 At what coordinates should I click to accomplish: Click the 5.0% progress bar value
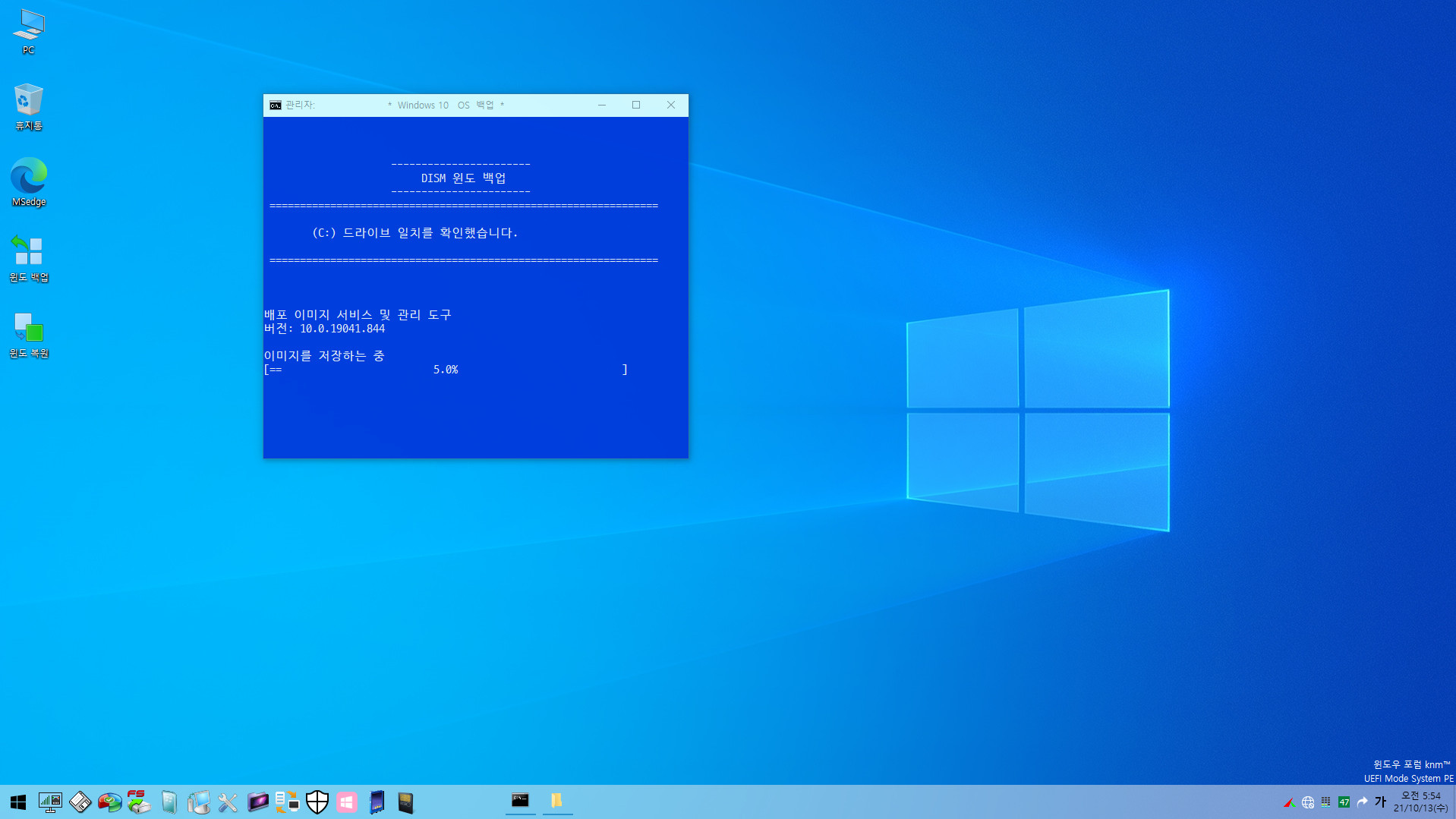pyautogui.click(x=446, y=370)
